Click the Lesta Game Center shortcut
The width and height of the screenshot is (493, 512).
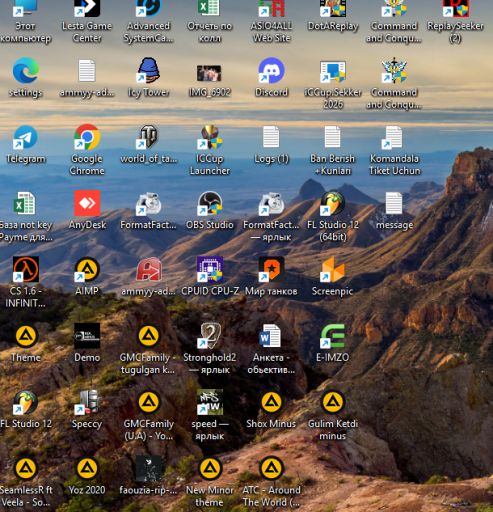pyautogui.click(x=87, y=8)
